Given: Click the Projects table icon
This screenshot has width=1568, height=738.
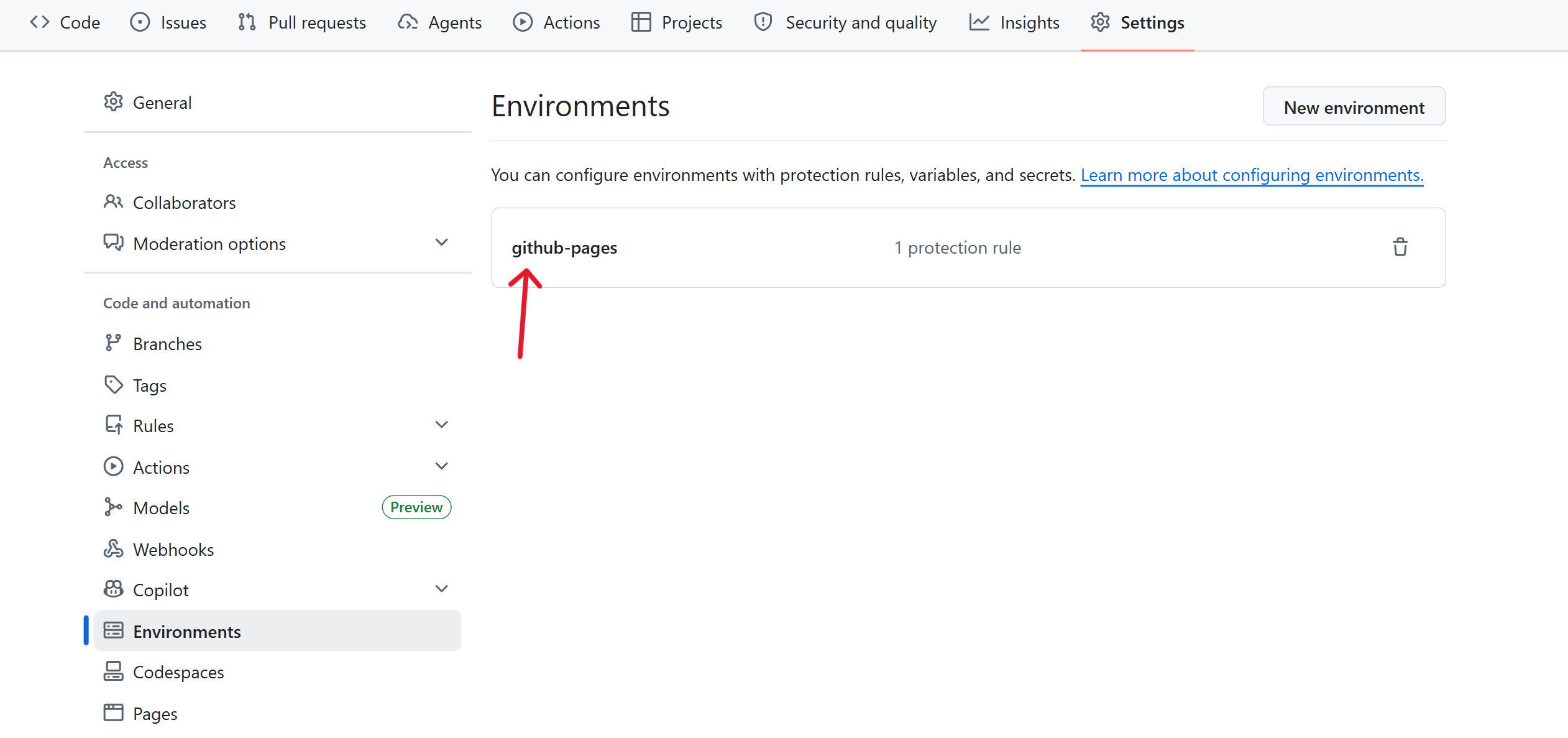Looking at the screenshot, I should pos(641,22).
